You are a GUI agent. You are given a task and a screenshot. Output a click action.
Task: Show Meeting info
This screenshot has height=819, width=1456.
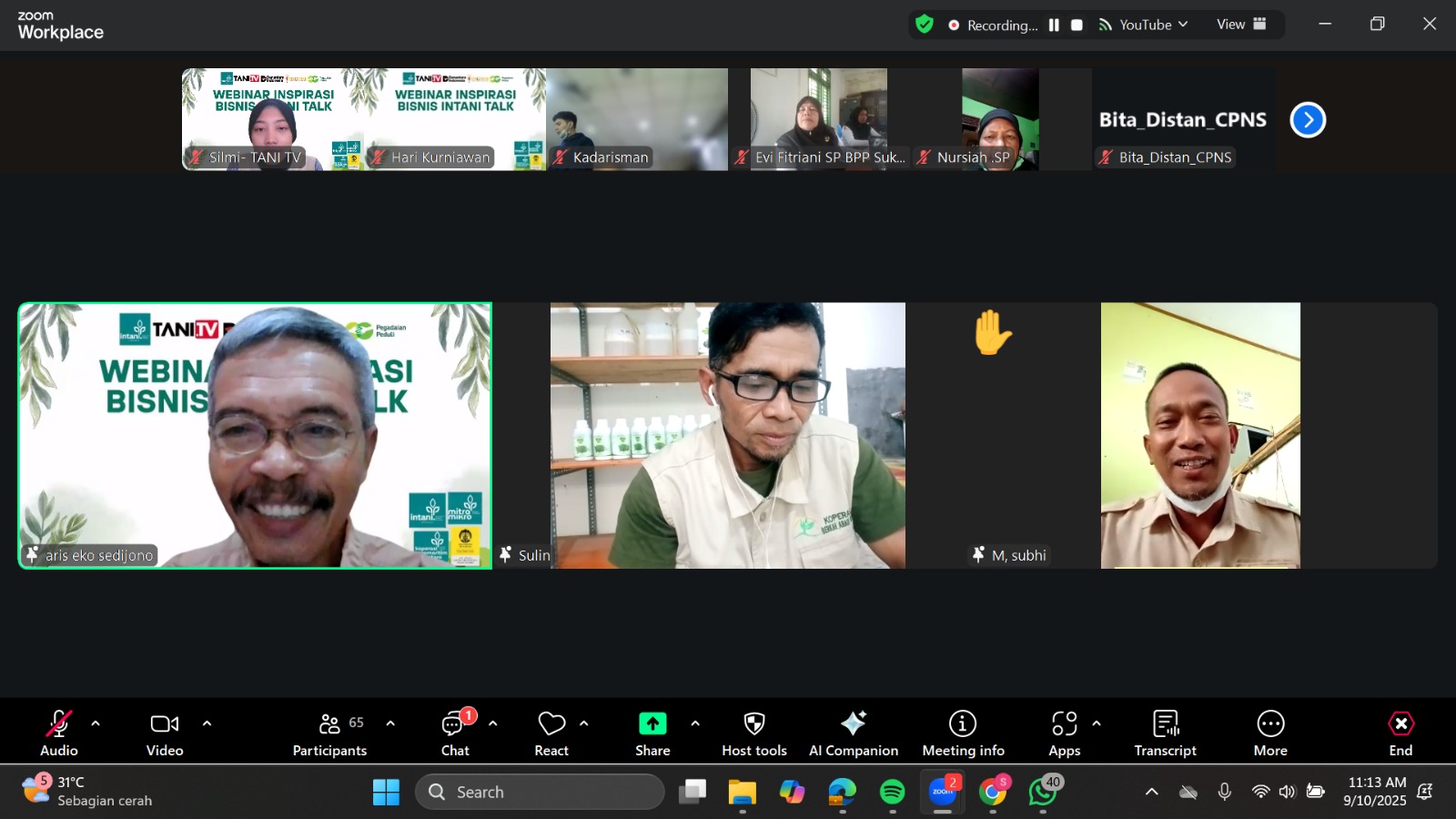click(963, 732)
